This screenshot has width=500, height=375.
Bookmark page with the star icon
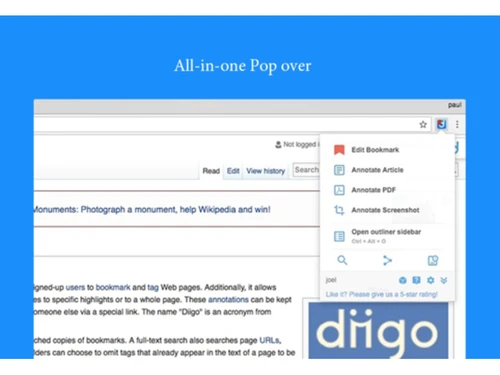coord(423,125)
